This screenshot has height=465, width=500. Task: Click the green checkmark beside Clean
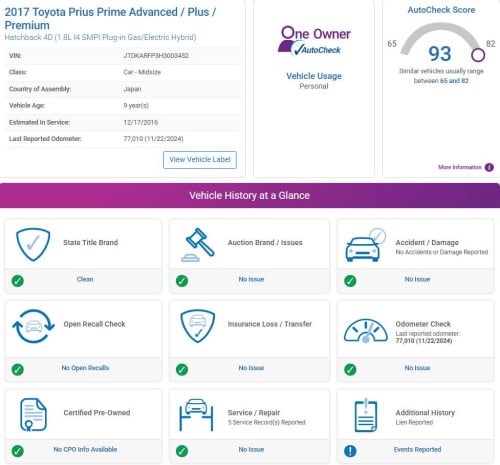click(x=18, y=281)
